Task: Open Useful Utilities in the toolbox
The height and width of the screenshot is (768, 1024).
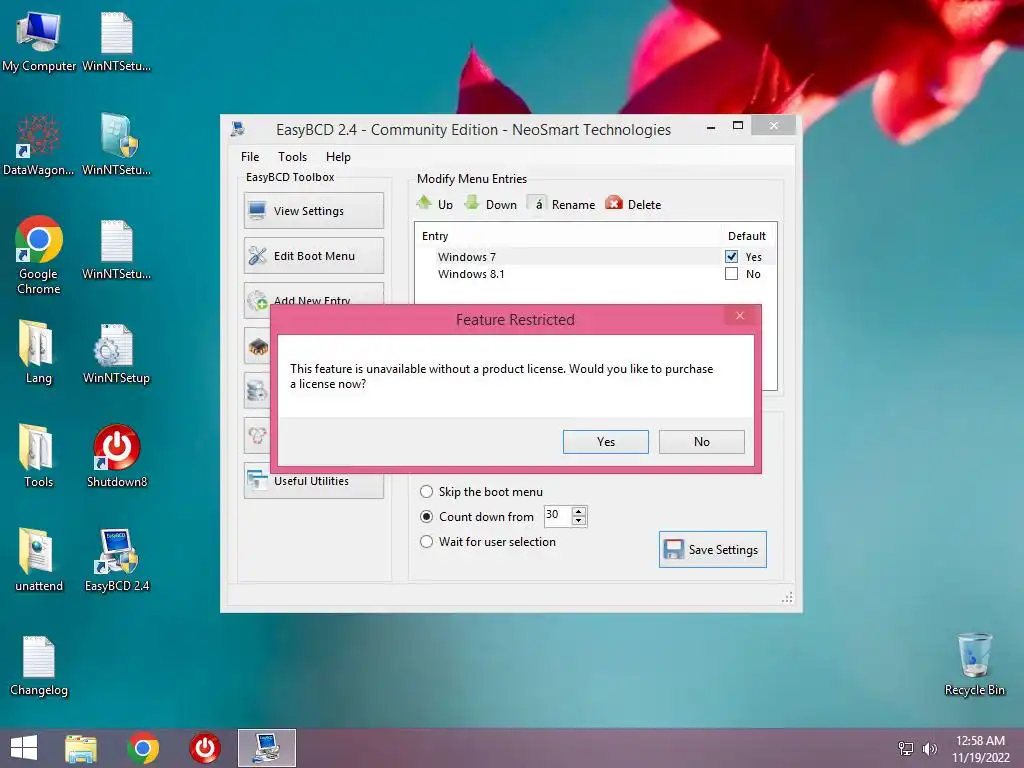Action: 313,483
